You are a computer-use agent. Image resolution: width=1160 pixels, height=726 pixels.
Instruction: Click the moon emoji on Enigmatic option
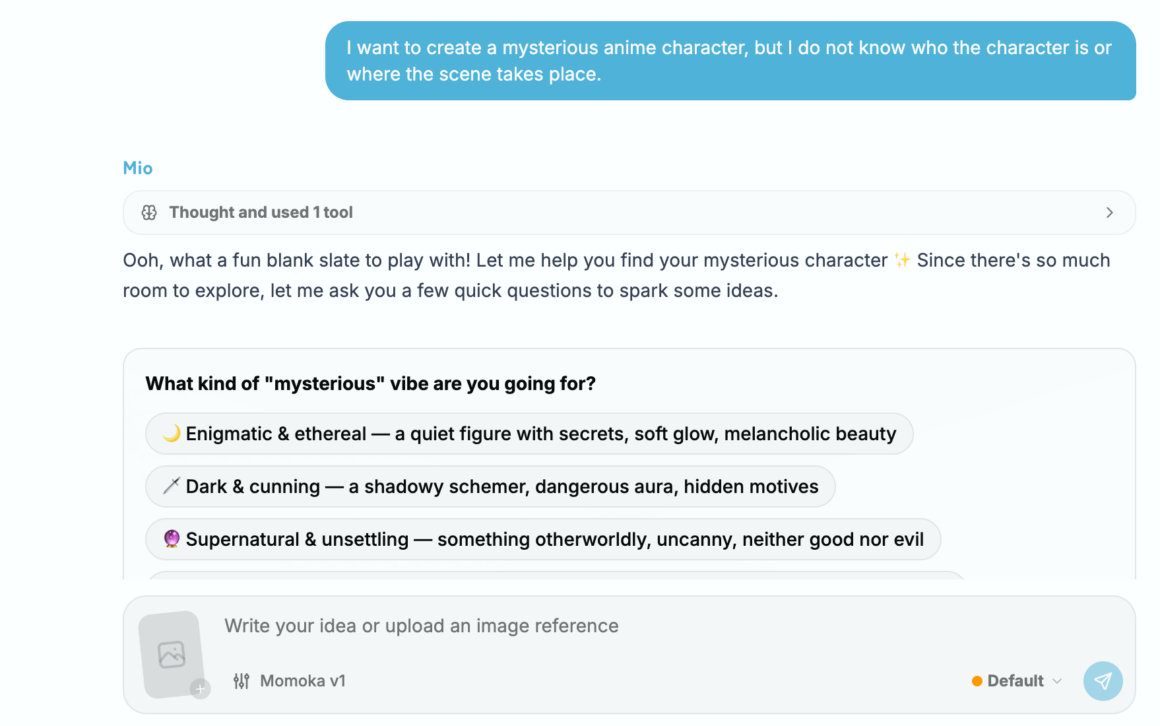172,433
